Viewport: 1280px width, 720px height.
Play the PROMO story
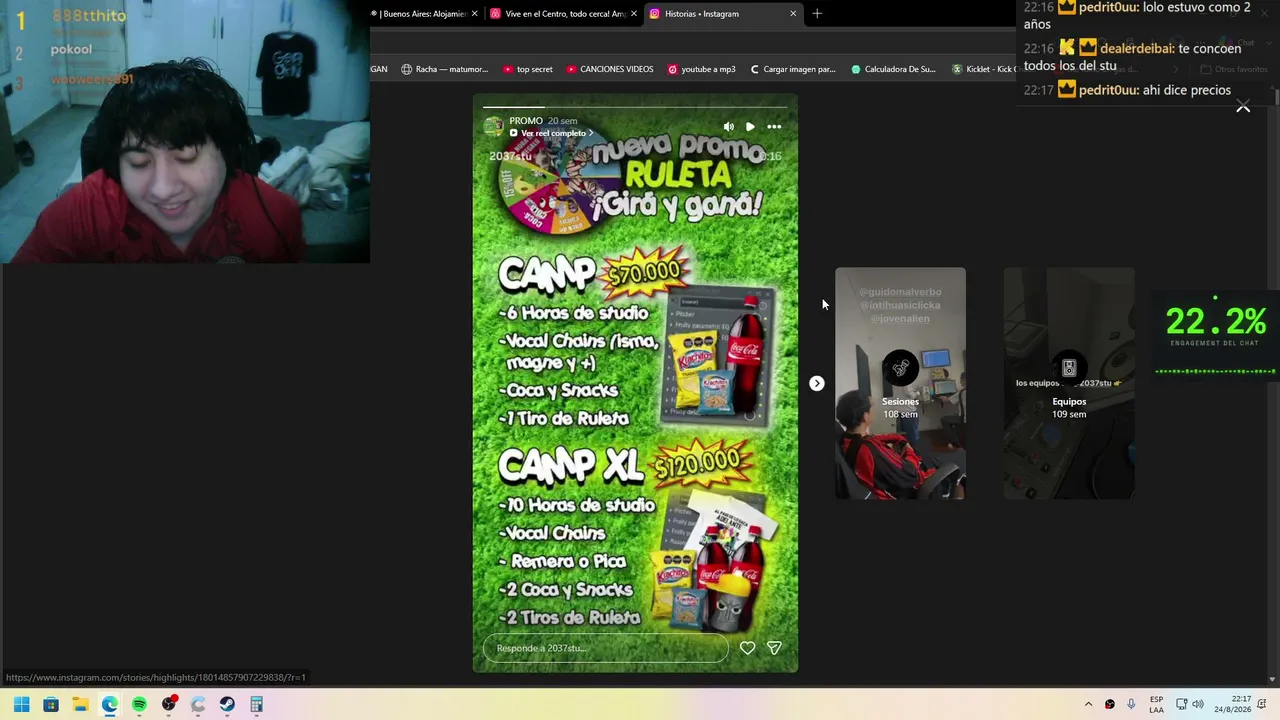point(750,127)
